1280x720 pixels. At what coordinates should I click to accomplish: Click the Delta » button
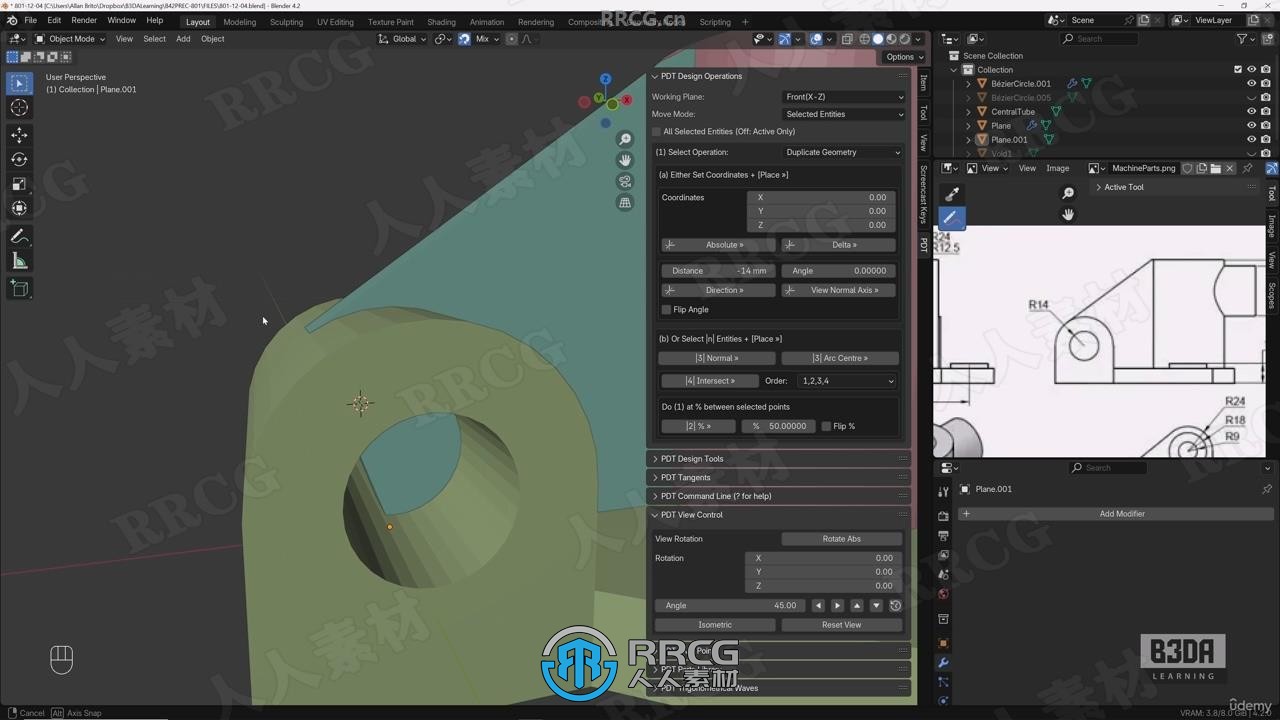pyautogui.click(x=839, y=245)
